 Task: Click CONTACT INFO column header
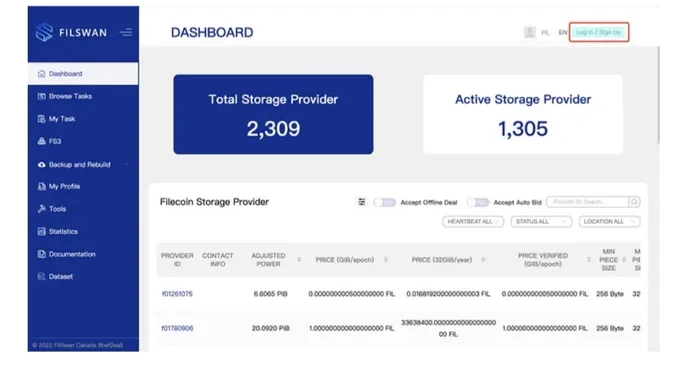[218, 259]
